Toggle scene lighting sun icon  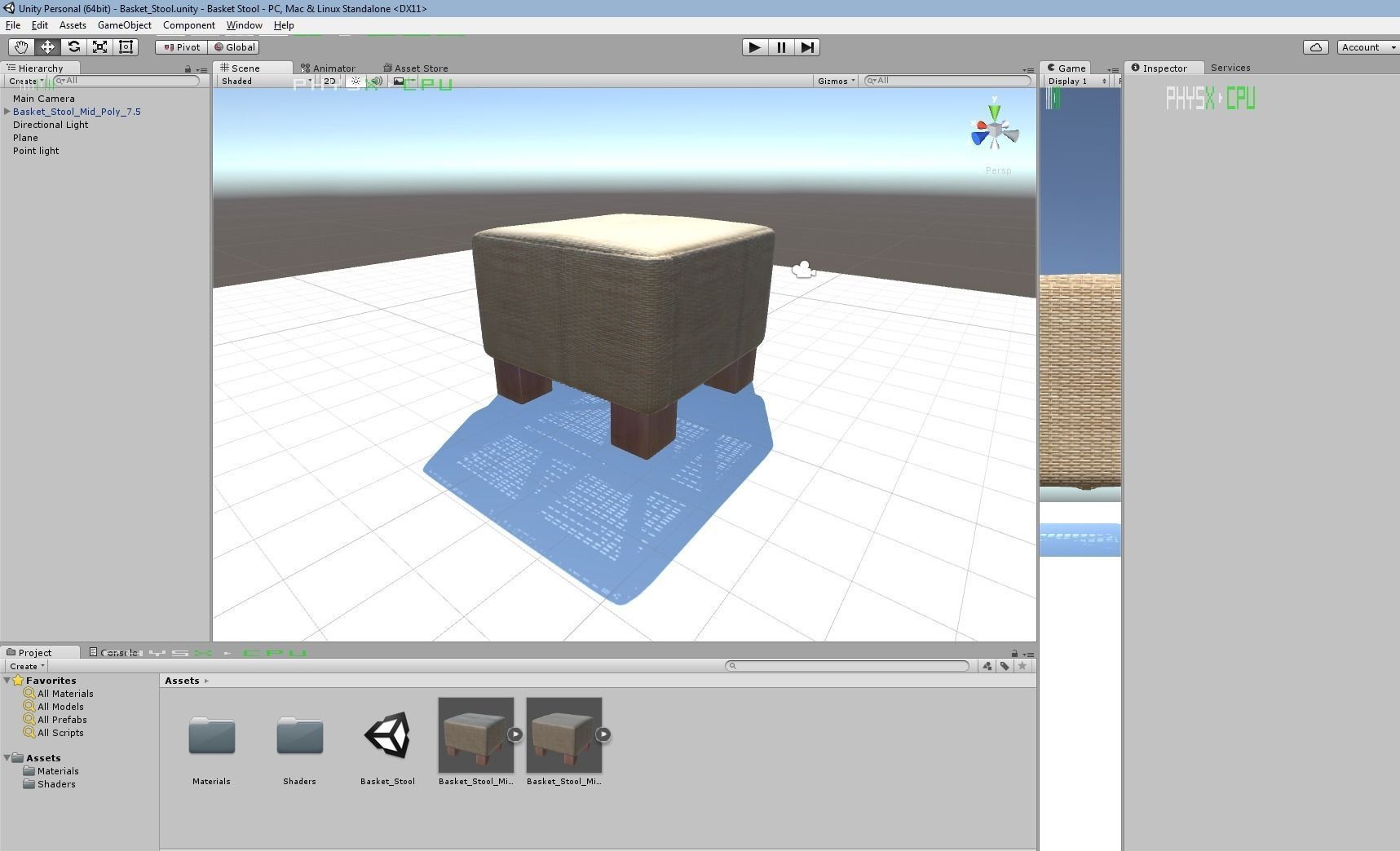click(x=356, y=81)
